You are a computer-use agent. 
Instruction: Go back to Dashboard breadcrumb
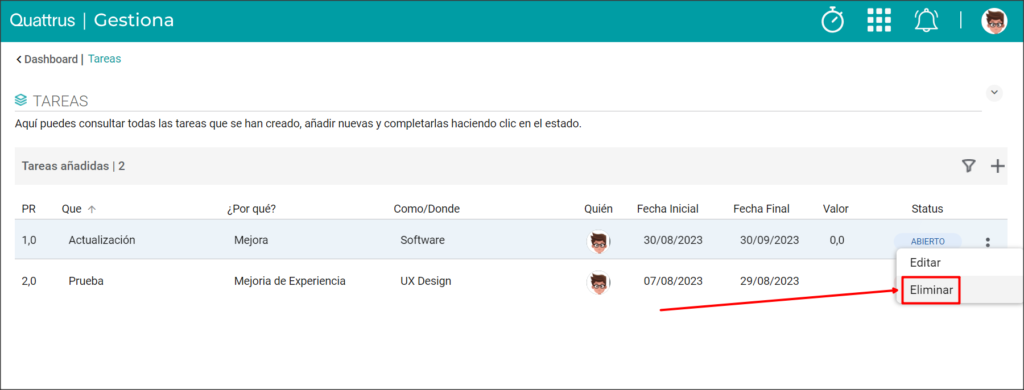[46, 59]
